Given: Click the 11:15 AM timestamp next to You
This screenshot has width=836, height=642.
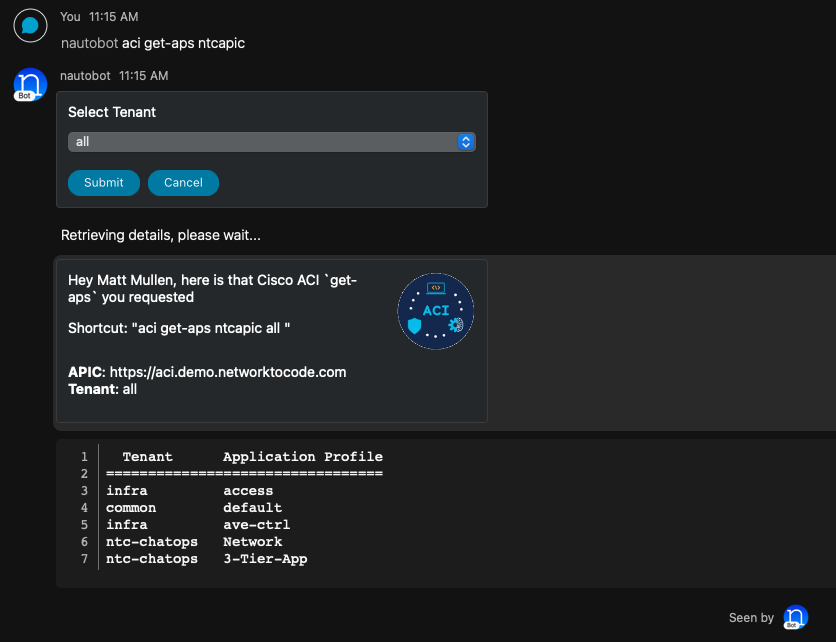Looking at the screenshot, I should 113,17.
